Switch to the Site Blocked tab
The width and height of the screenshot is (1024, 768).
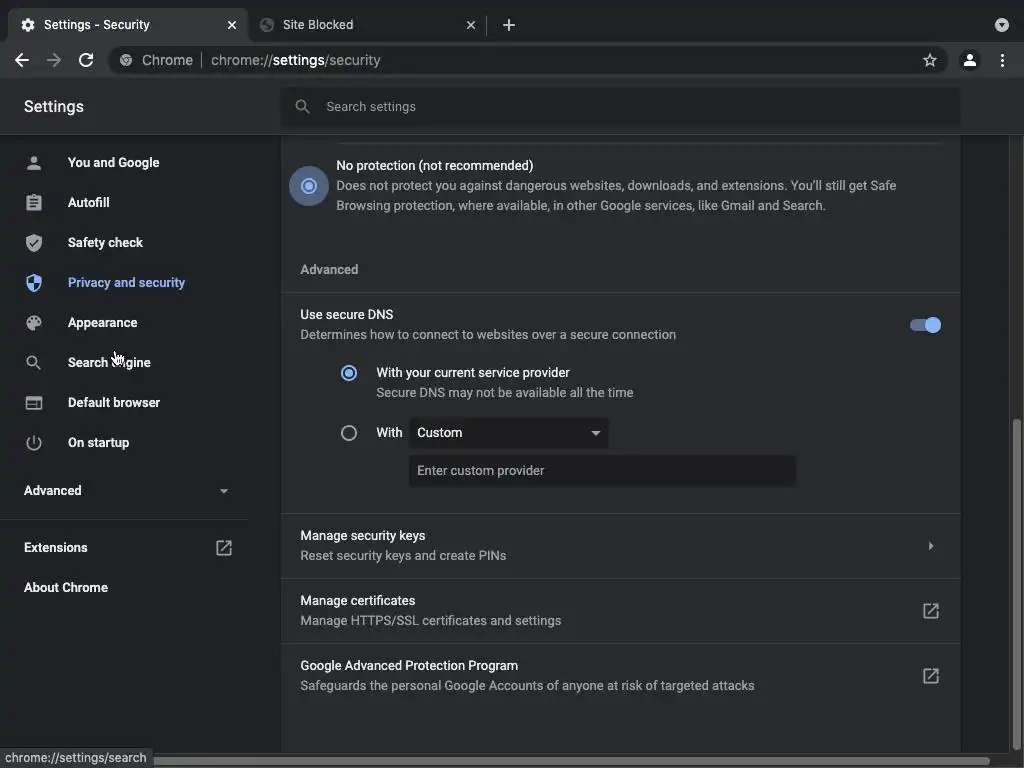(x=360, y=25)
